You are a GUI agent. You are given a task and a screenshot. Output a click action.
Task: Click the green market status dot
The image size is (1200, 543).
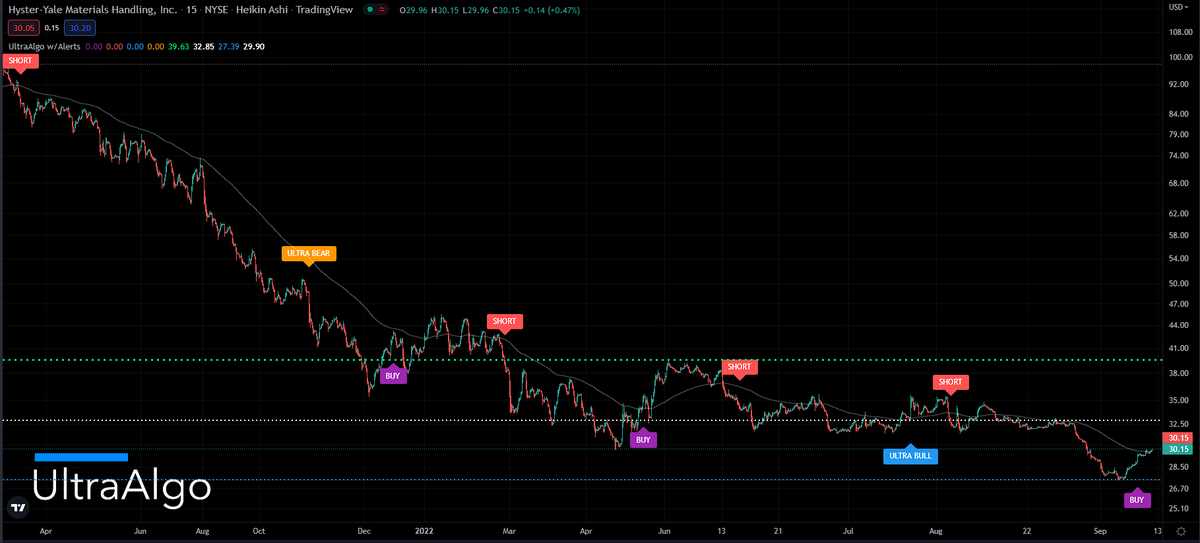[x=369, y=10]
